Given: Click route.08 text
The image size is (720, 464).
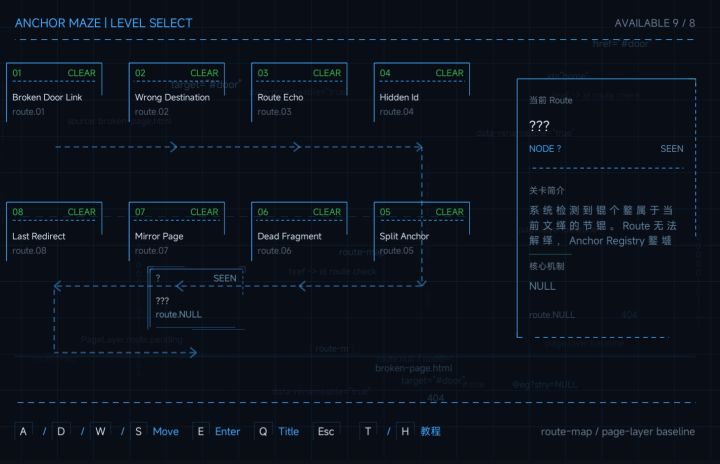Looking at the screenshot, I should (29, 251).
